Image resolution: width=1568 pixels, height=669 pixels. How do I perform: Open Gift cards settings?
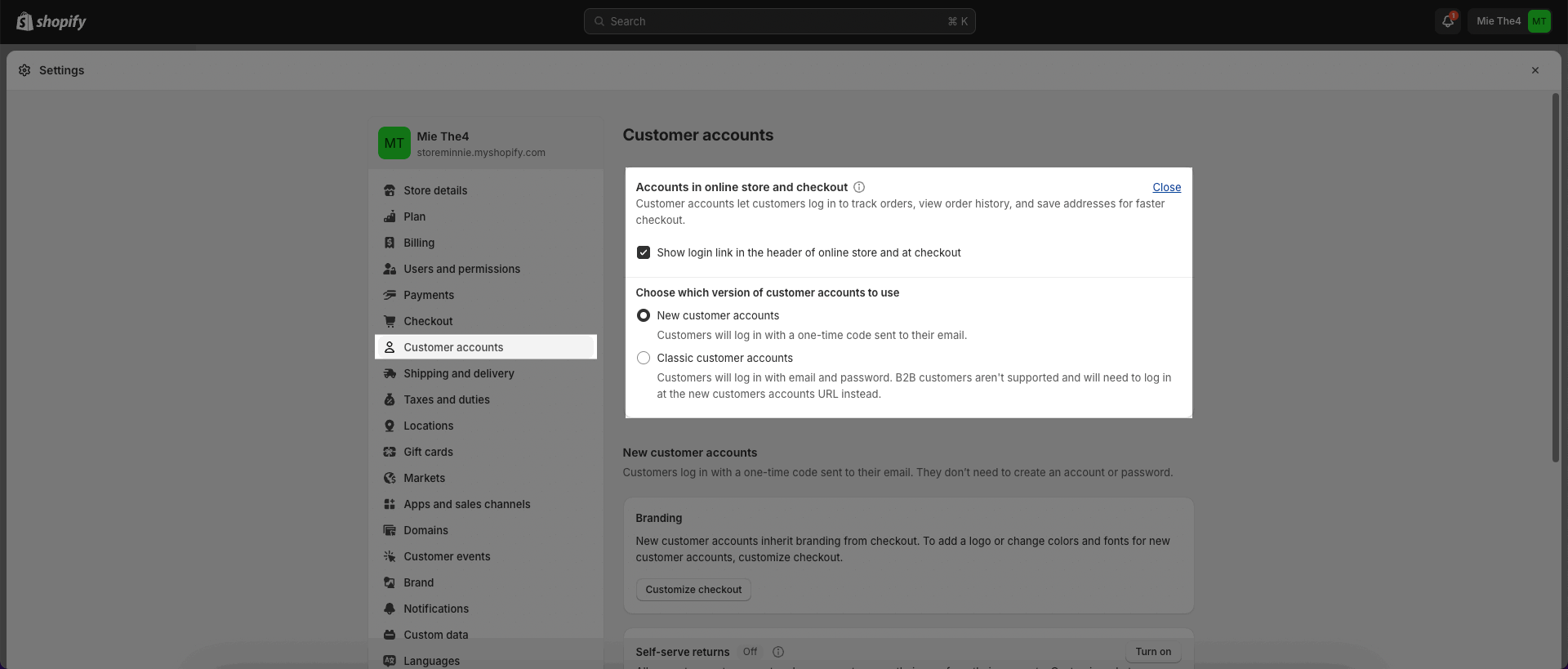(x=486, y=452)
